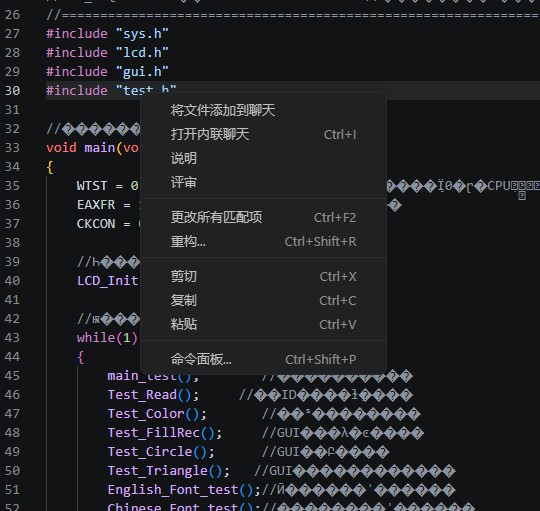The height and width of the screenshot is (511, 540).
Task: Click line number 30 in the gutter
Action: tap(12, 91)
